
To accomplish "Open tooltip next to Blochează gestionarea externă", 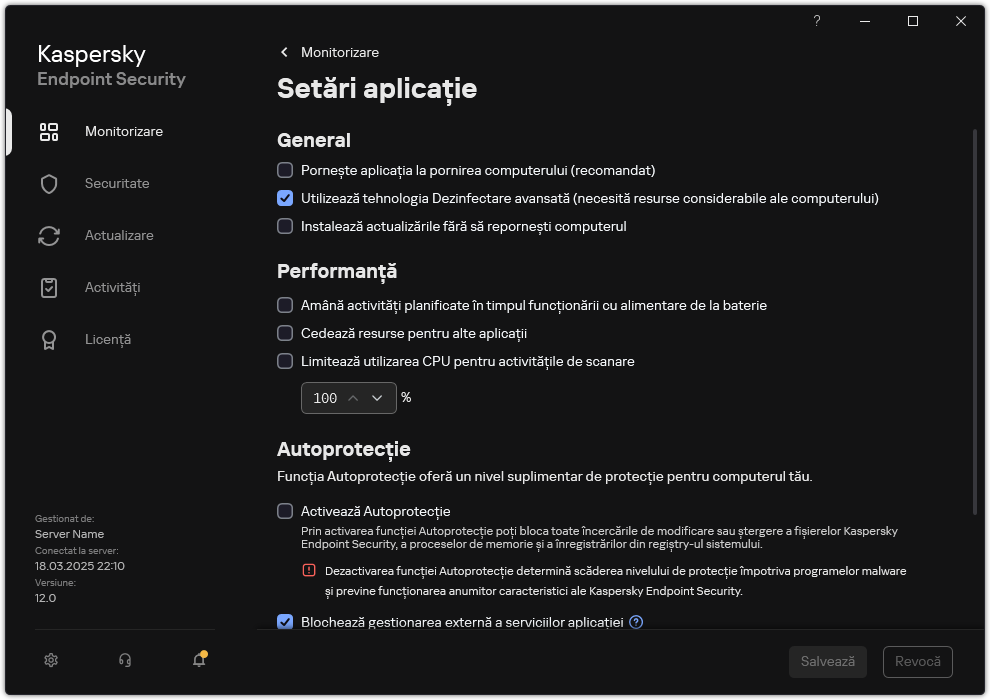I will pos(635,622).
